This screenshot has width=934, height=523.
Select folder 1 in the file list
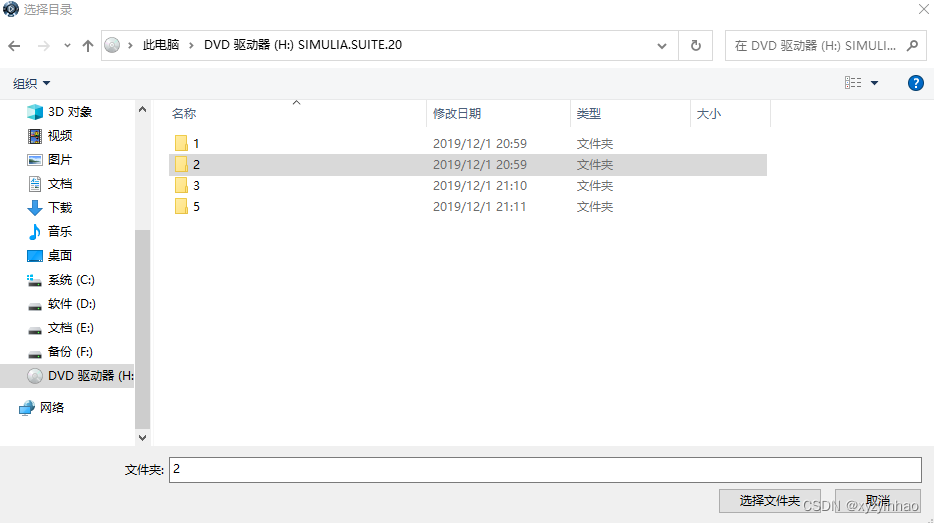coord(196,144)
